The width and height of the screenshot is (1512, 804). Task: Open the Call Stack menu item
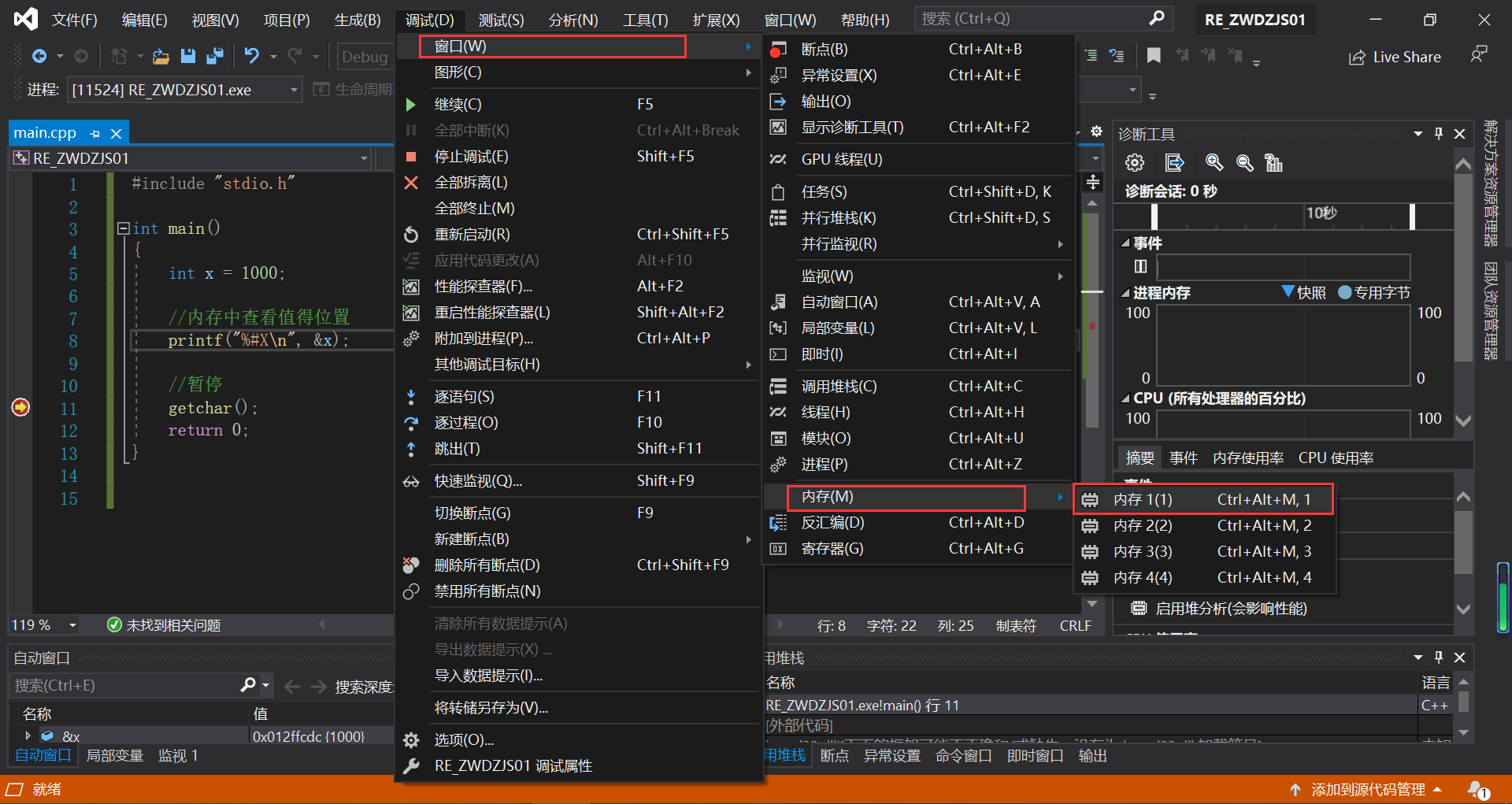[918, 386]
